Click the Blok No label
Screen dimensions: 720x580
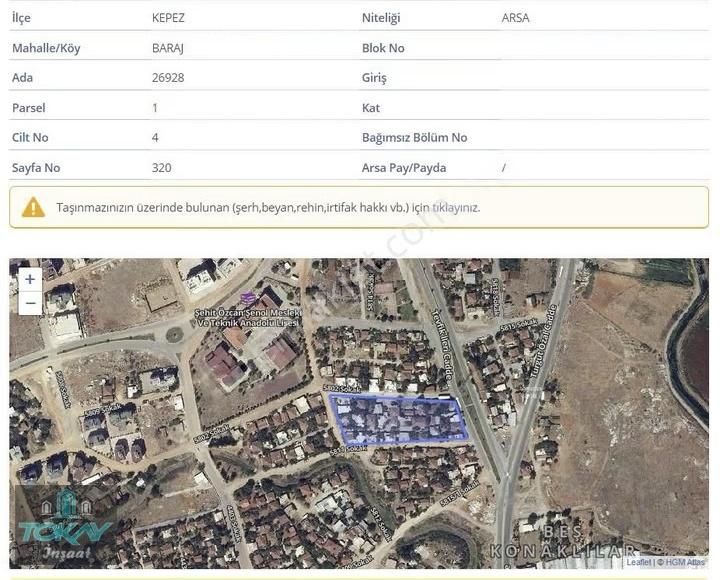tap(383, 48)
